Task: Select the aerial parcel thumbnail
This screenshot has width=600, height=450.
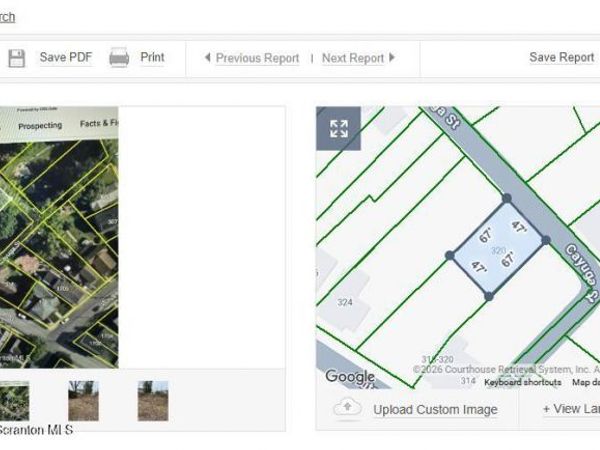Action: (14, 401)
